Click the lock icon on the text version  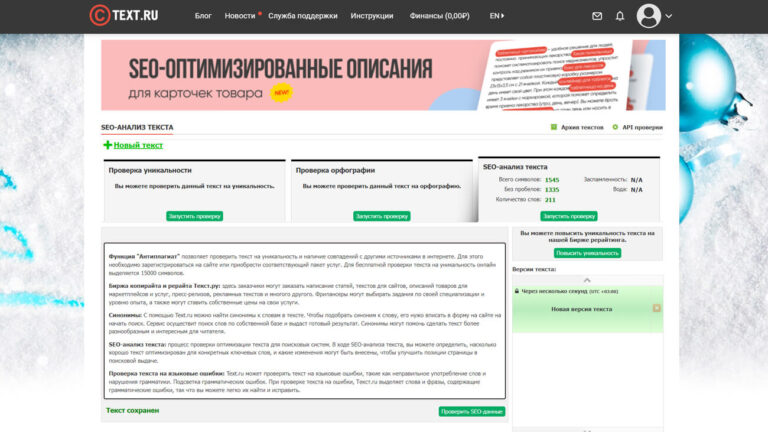click(517, 291)
